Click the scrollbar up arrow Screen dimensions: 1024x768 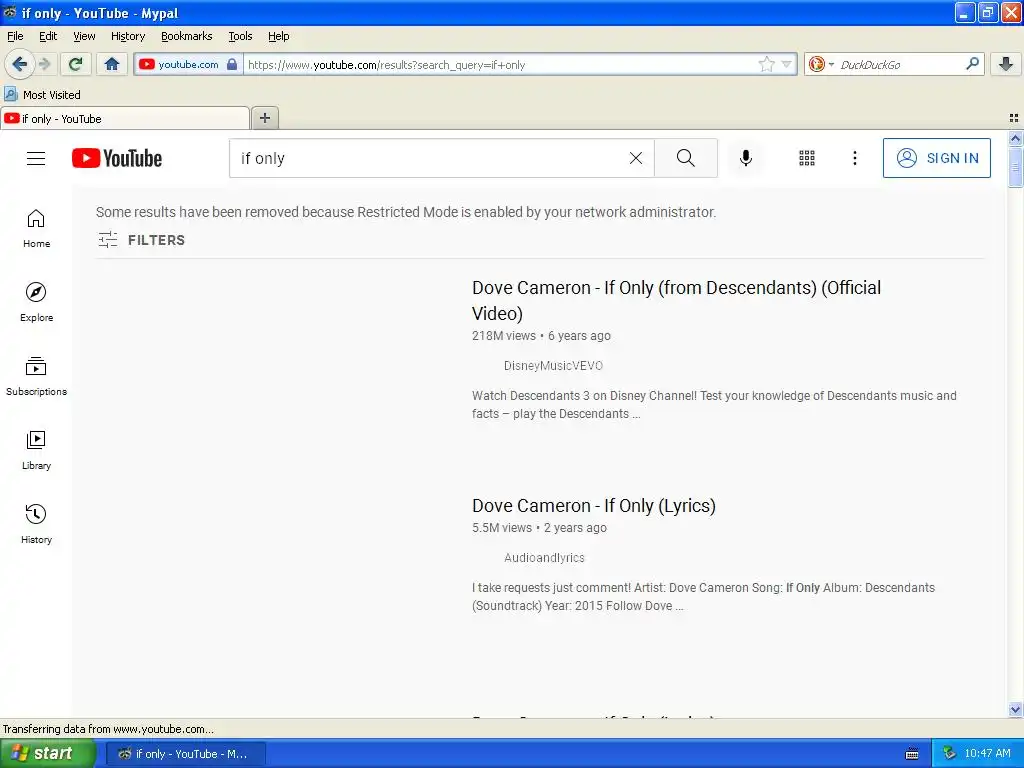tap(1015, 138)
